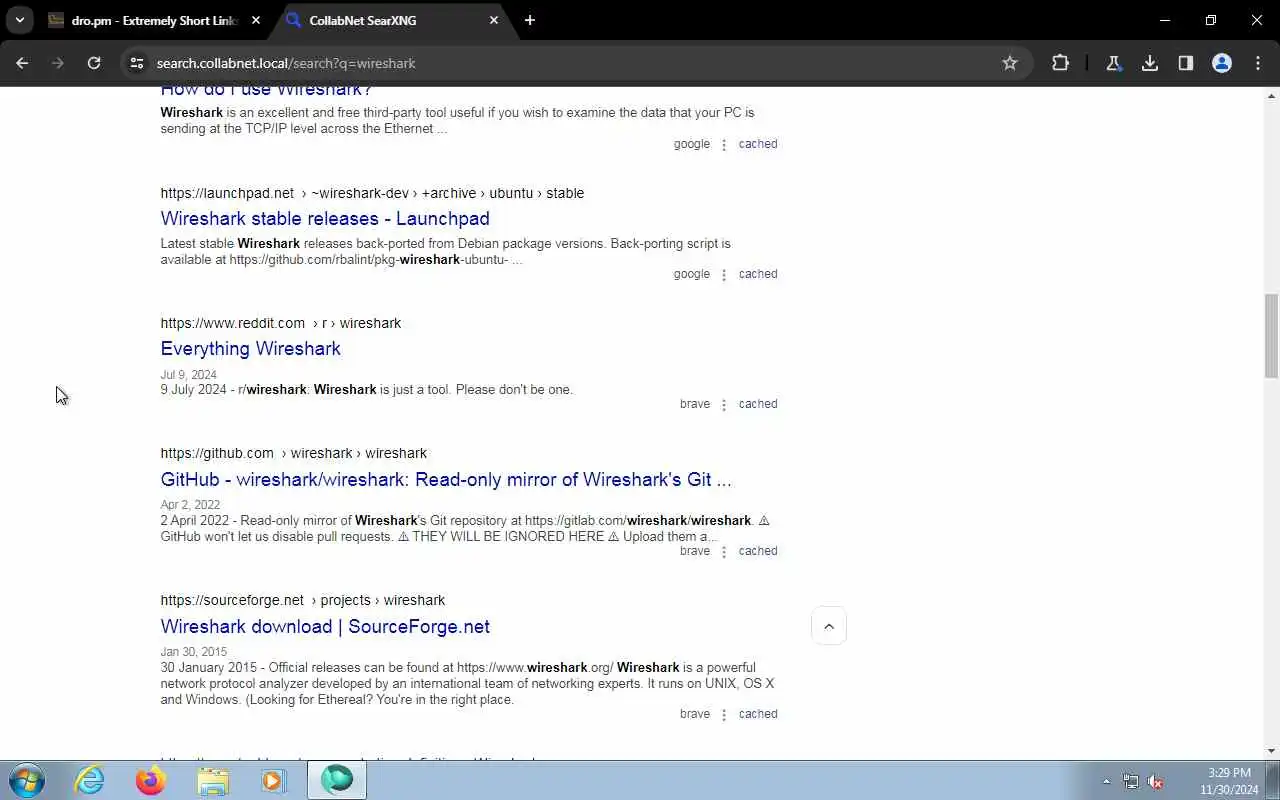The image size is (1280, 800).
Task: Open cached version of SourceForge result
Action: coord(758,714)
